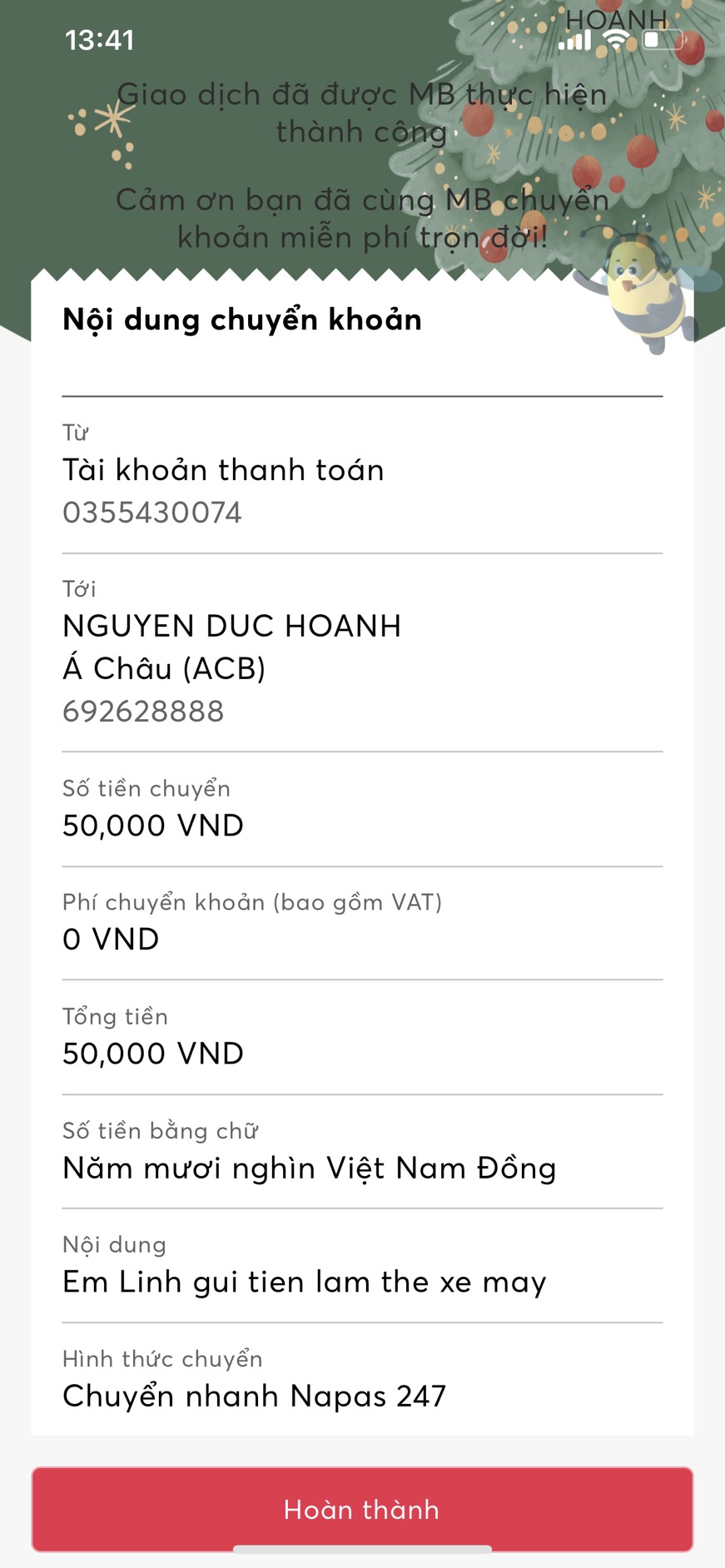
Task: Tap recipient name NGUYEN DUC HOANH
Action: click(231, 626)
